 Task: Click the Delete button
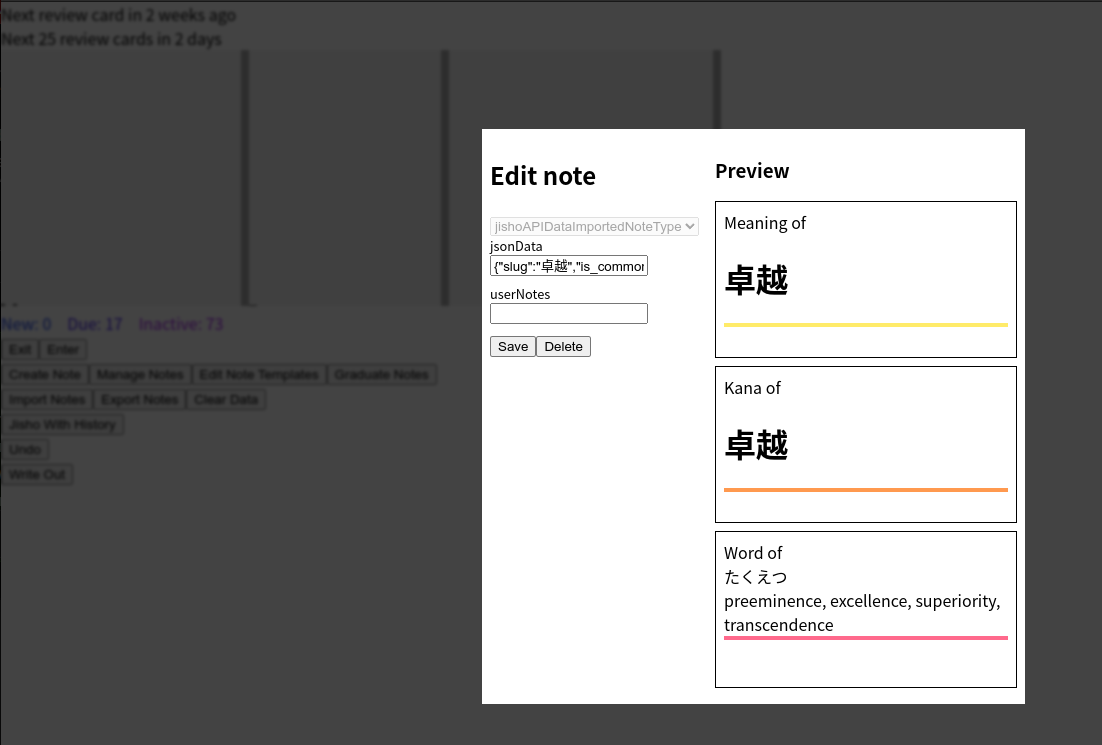click(563, 346)
